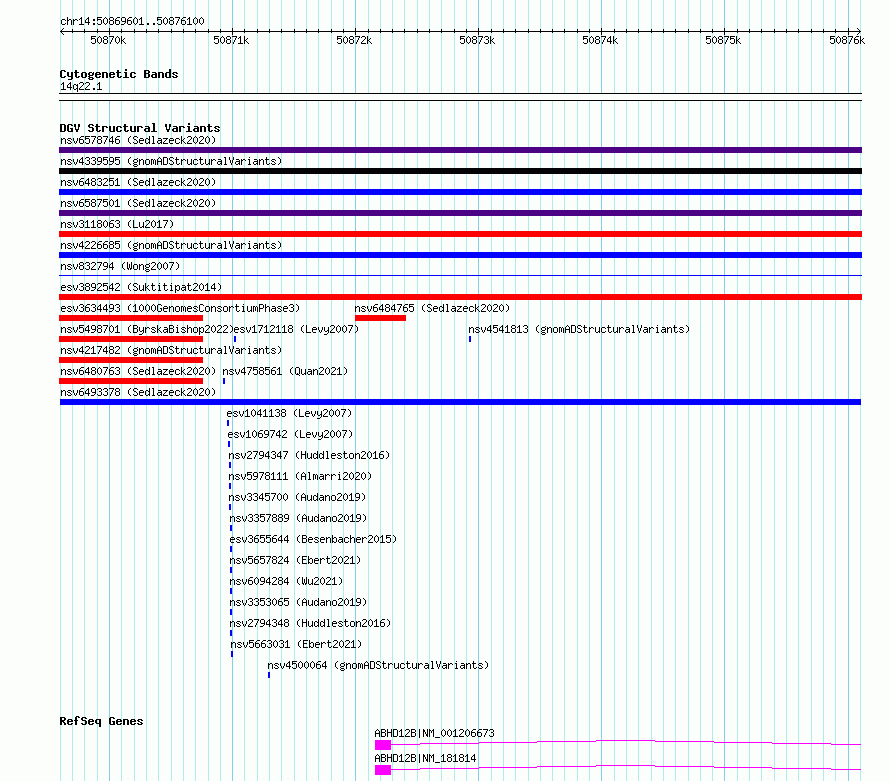
Task: Click the nsv6587501 (Sedlazeck2020) label
Action: pos(138,203)
